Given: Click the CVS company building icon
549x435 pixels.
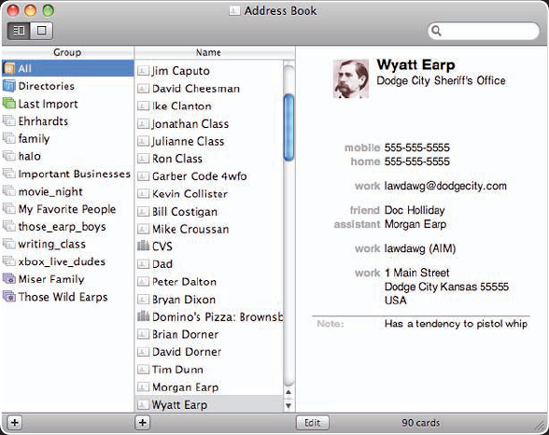Looking at the screenshot, I should click(x=143, y=246).
